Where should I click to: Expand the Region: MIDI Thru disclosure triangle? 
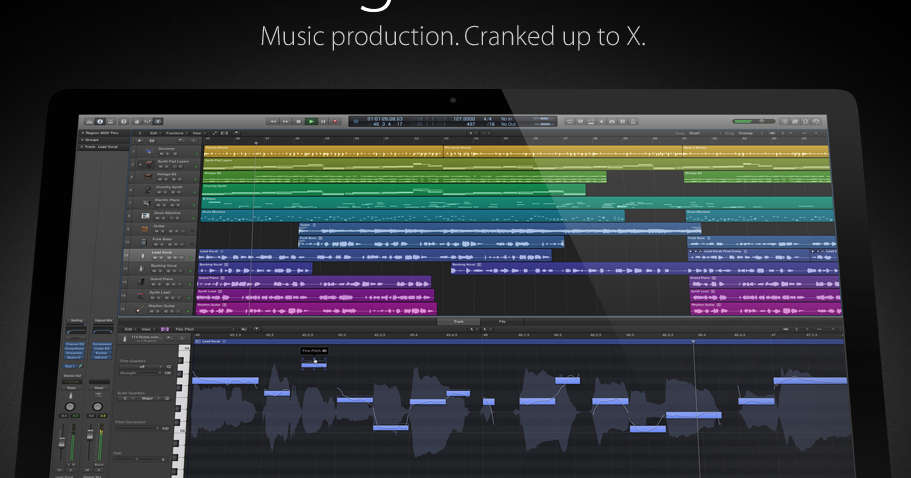click(x=83, y=133)
